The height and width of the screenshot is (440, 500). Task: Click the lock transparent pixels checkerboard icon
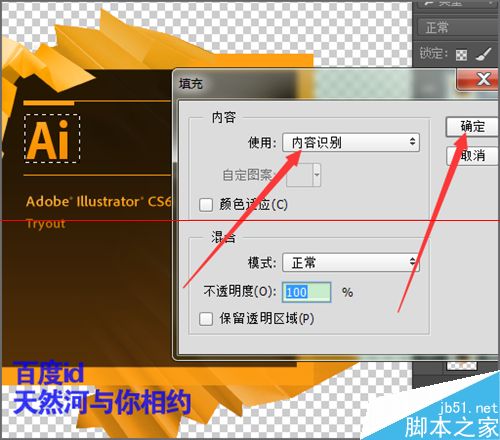click(461, 55)
